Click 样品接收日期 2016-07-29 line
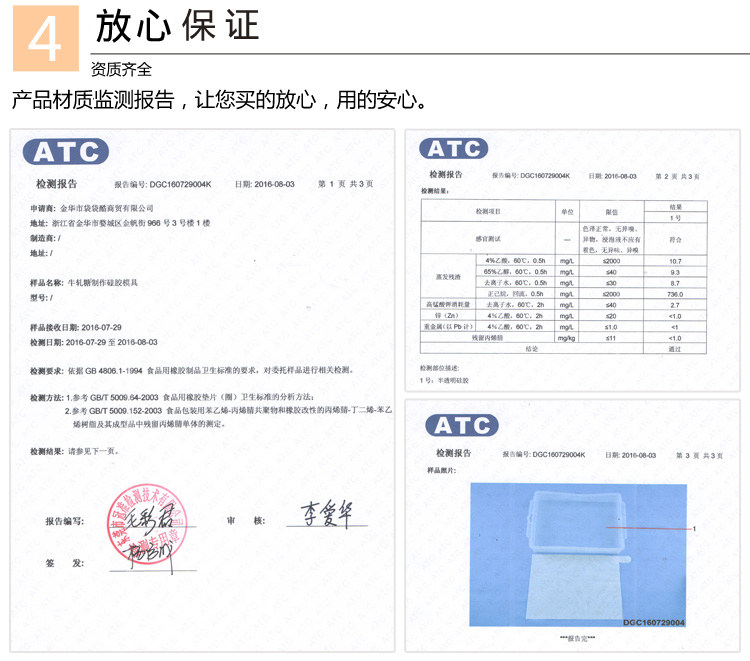 coord(76,328)
